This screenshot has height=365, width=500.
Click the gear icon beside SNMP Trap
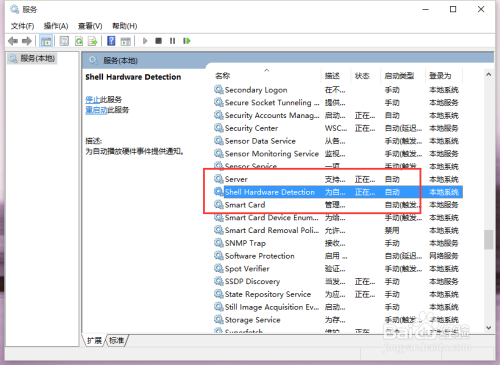point(219,243)
